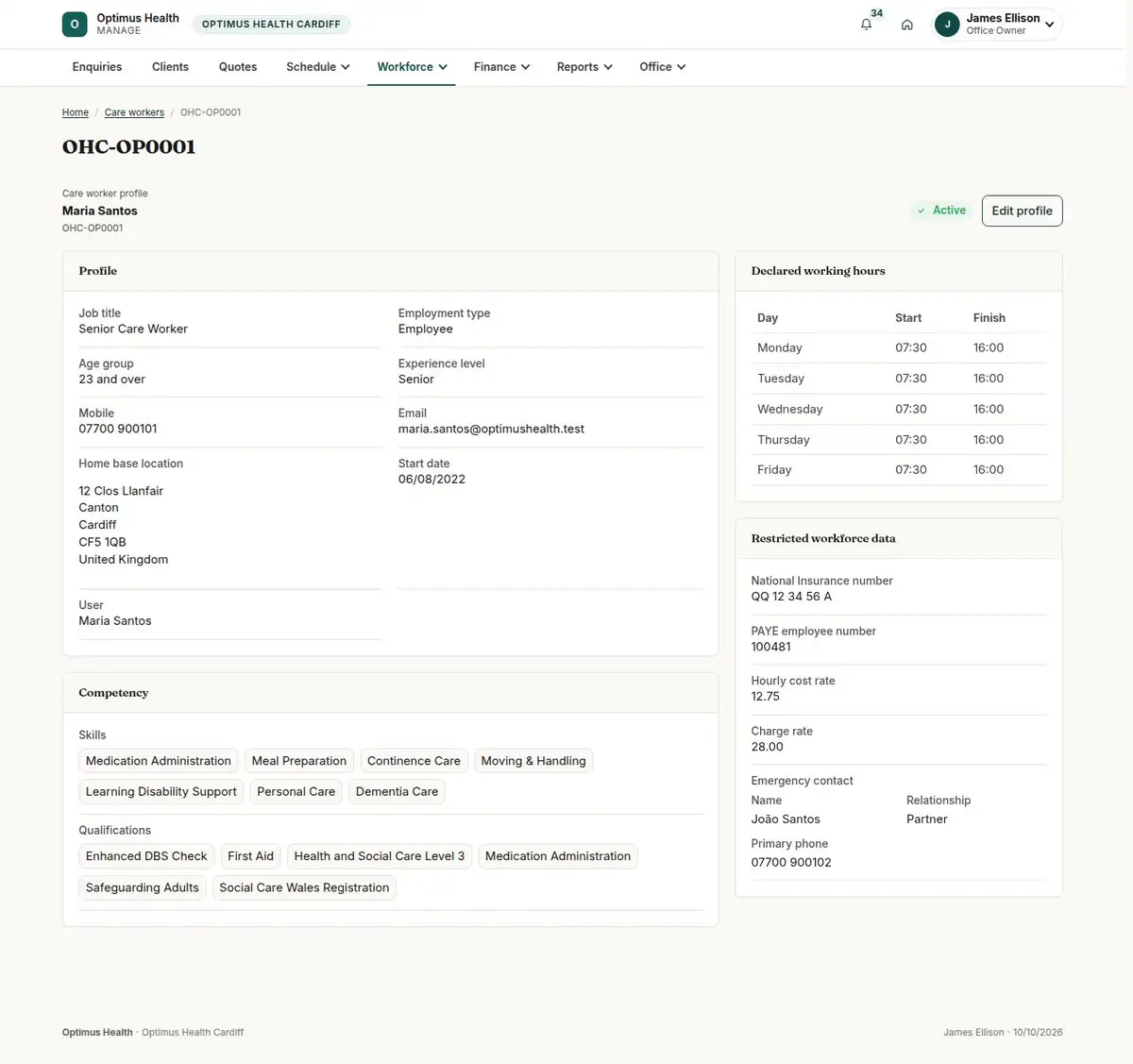The image size is (1133, 1064).
Task: Click the Personal Care skill tag
Action: (296, 791)
